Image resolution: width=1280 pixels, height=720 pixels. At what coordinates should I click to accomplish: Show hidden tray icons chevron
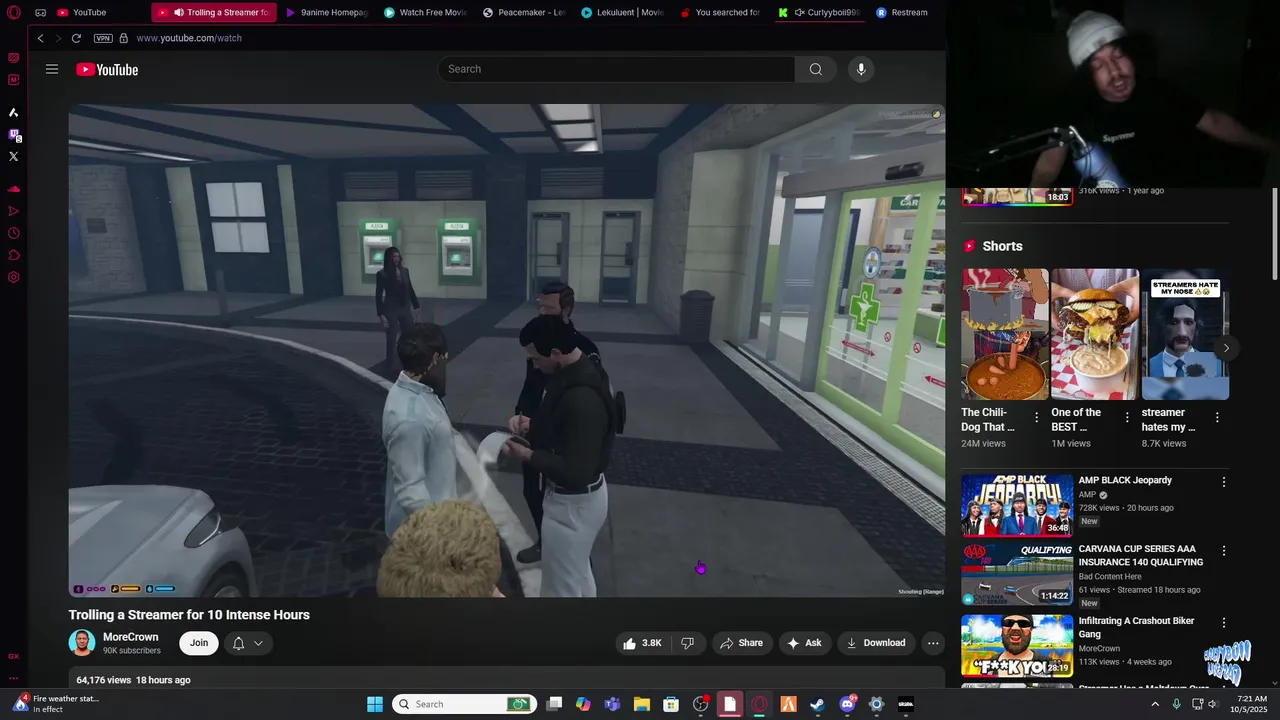point(1155,704)
